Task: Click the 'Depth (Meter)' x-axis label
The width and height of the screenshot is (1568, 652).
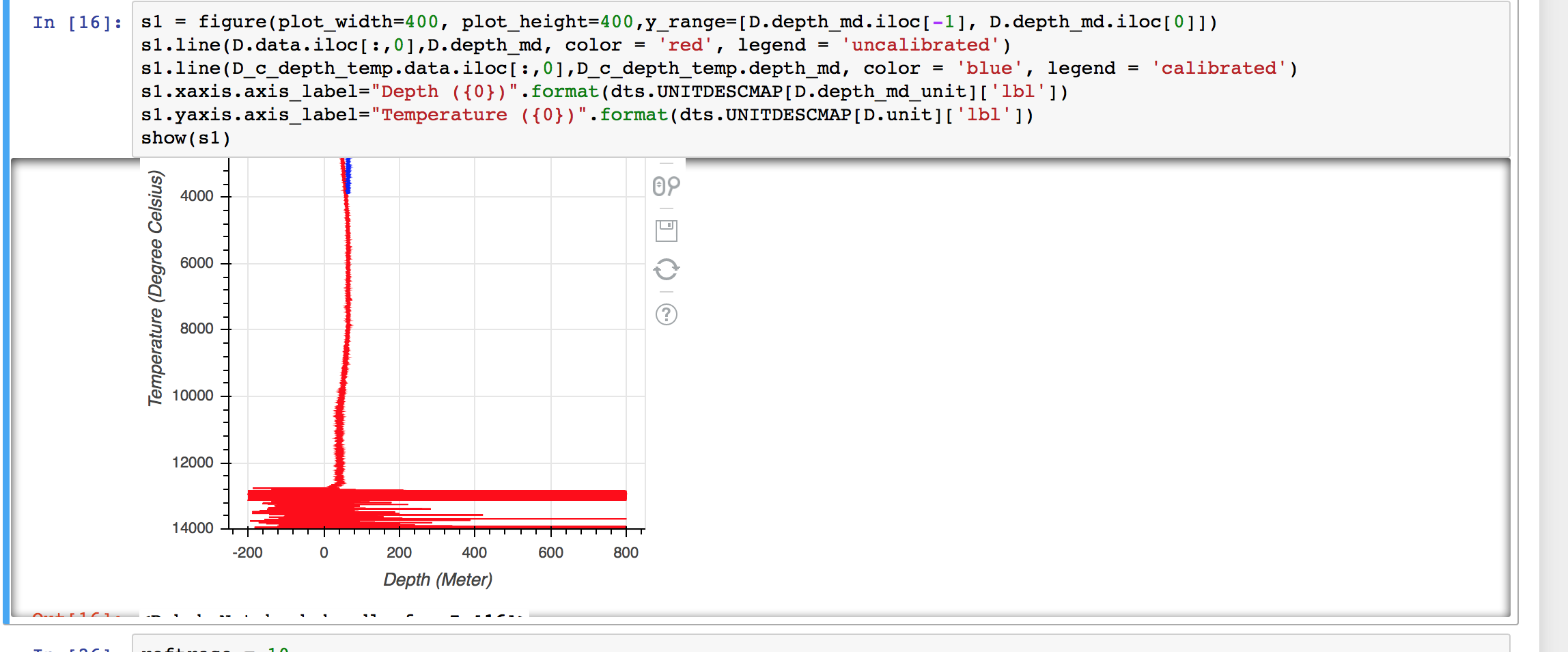Action: (437, 580)
